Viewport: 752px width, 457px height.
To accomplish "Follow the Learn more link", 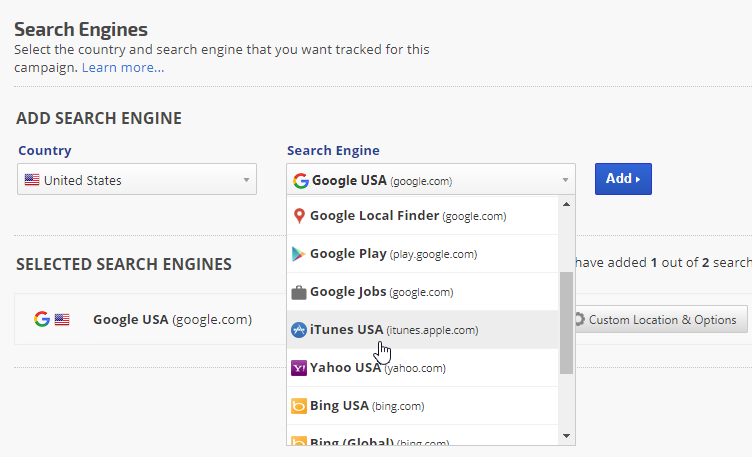I will [123, 68].
